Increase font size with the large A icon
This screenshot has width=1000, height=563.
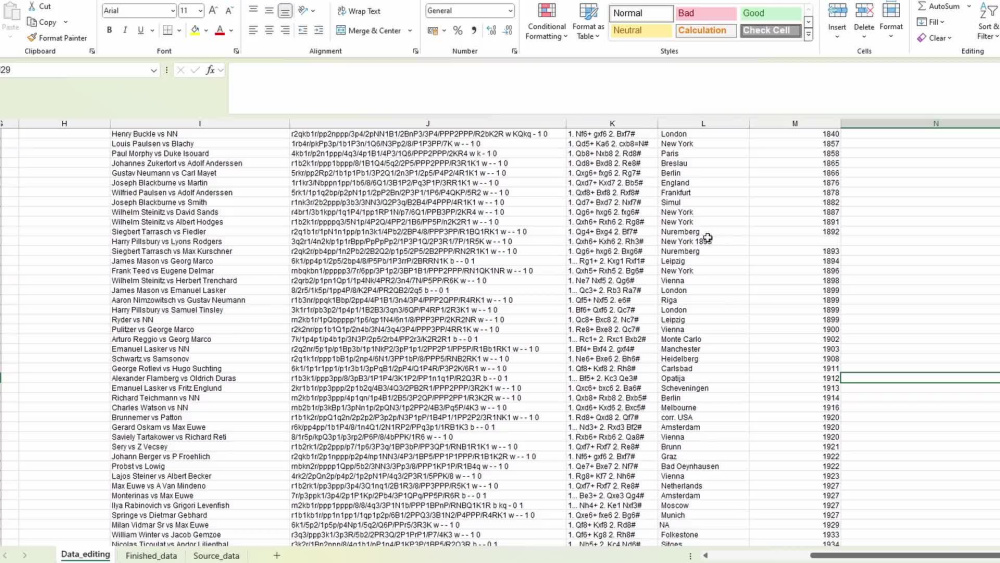pos(213,11)
